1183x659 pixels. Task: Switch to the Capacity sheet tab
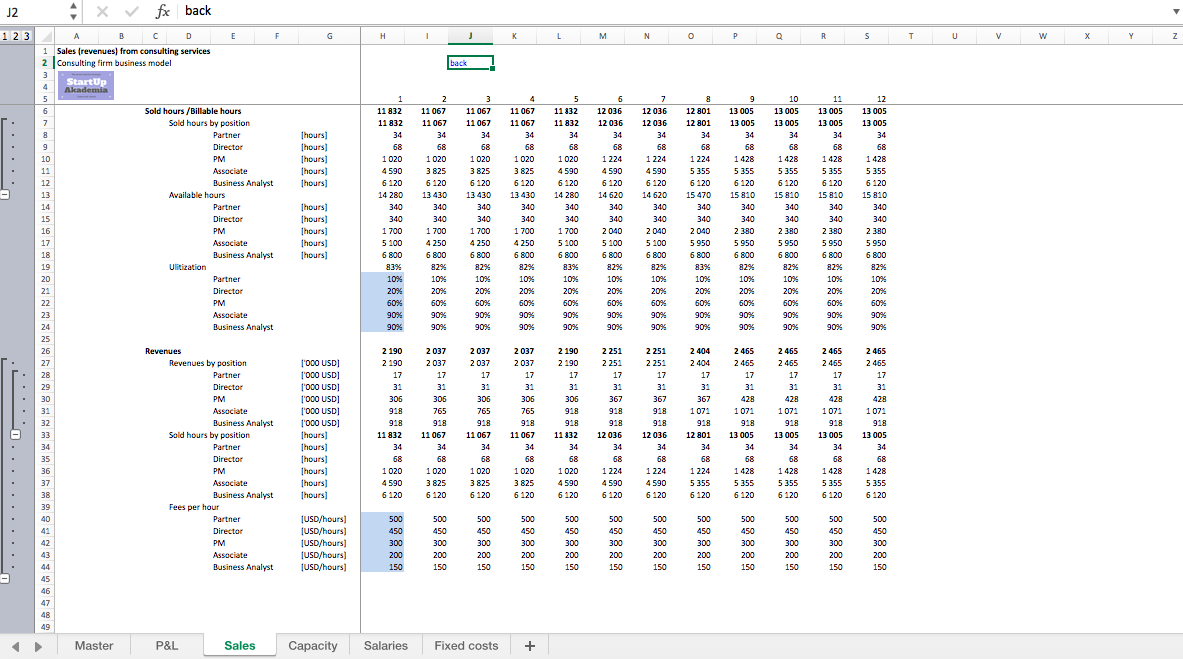312,645
